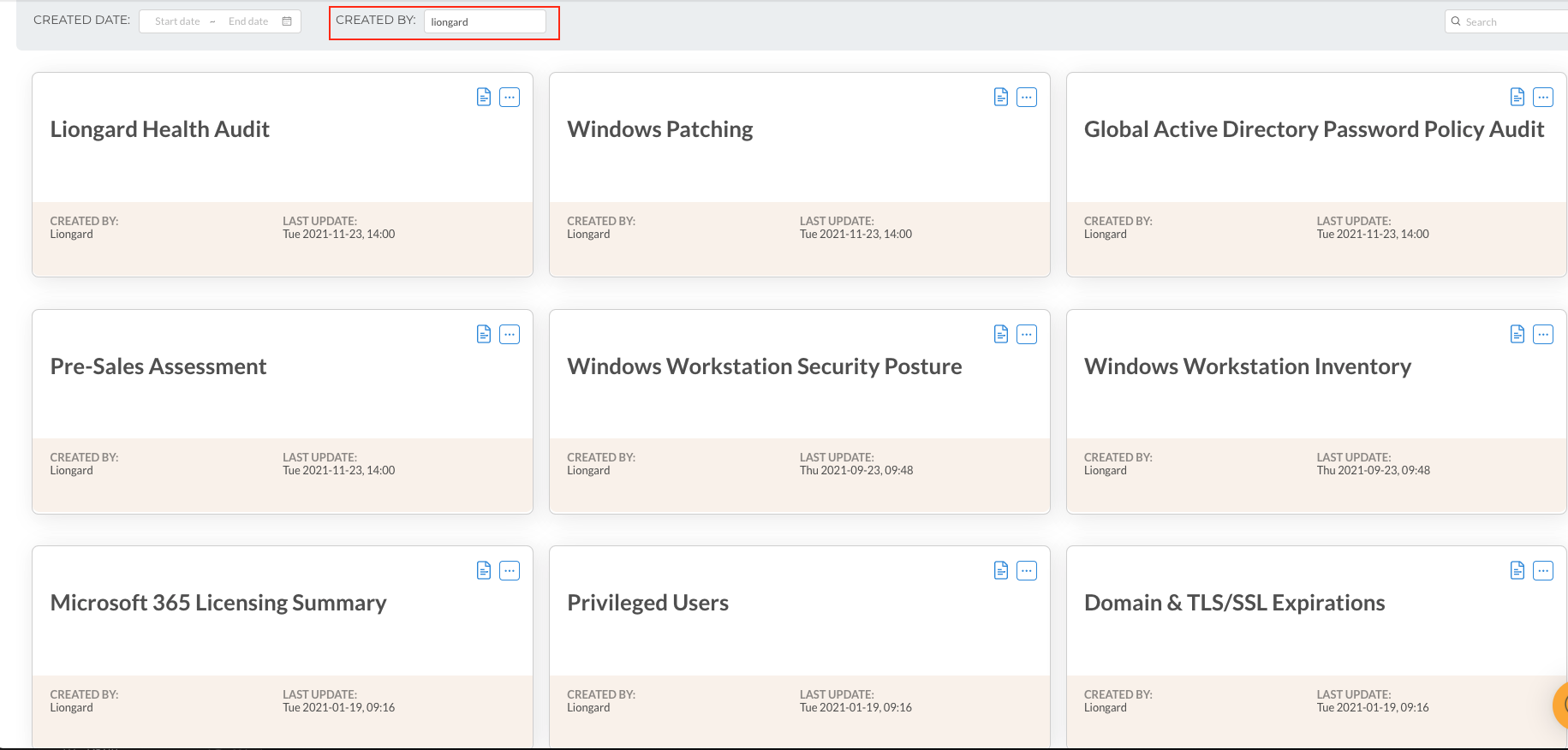Click Created By Liongard on Pre-Sales Assessment card
Viewport: 1568px width, 750px height.
tap(72, 470)
